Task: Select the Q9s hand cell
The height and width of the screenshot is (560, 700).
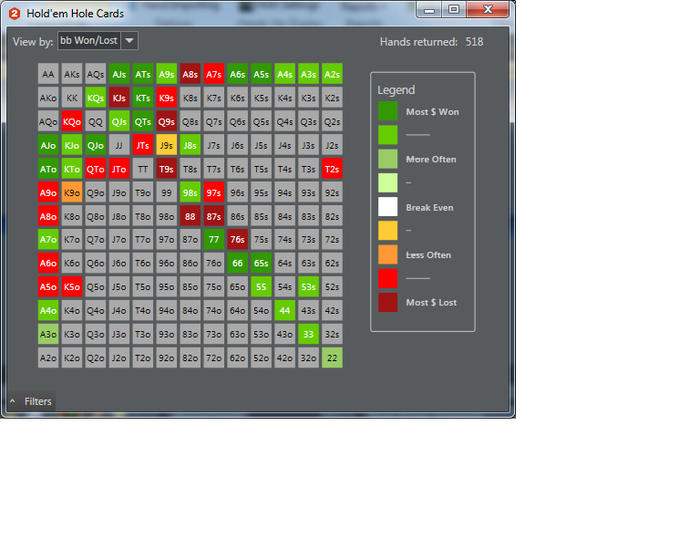Action: (x=167, y=121)
